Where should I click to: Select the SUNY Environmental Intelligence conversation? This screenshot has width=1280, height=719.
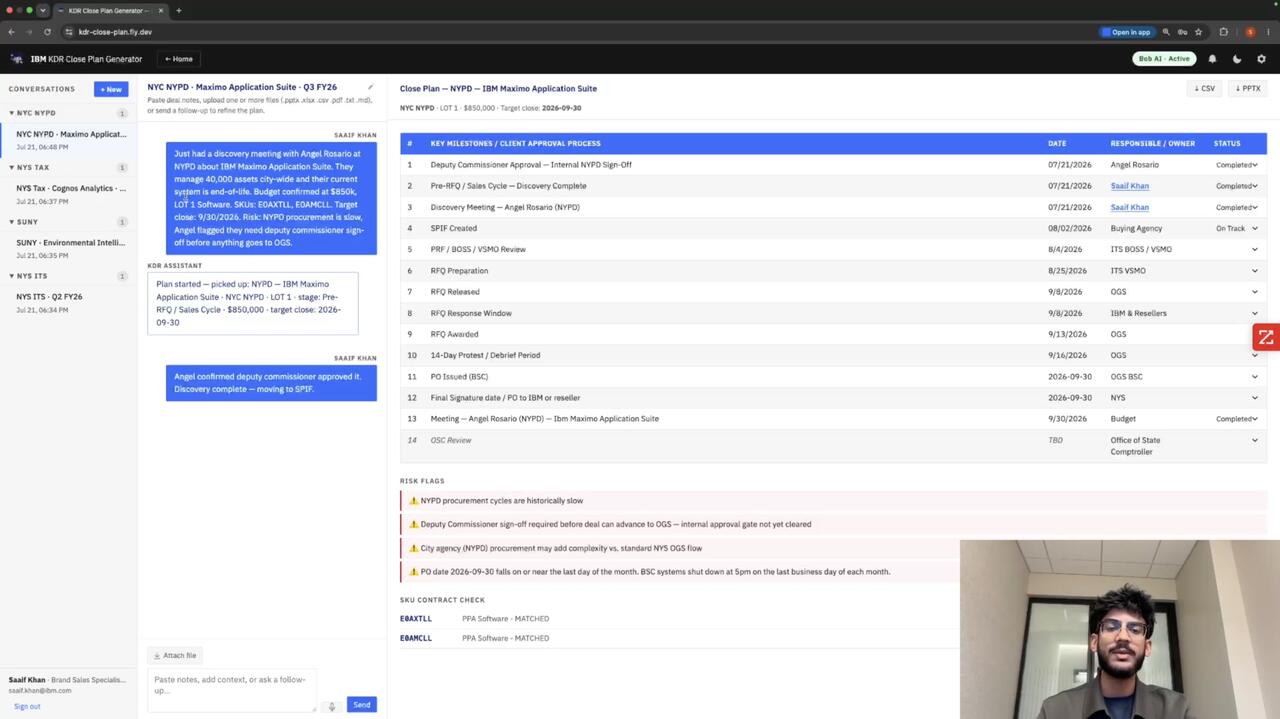(69, 248)
